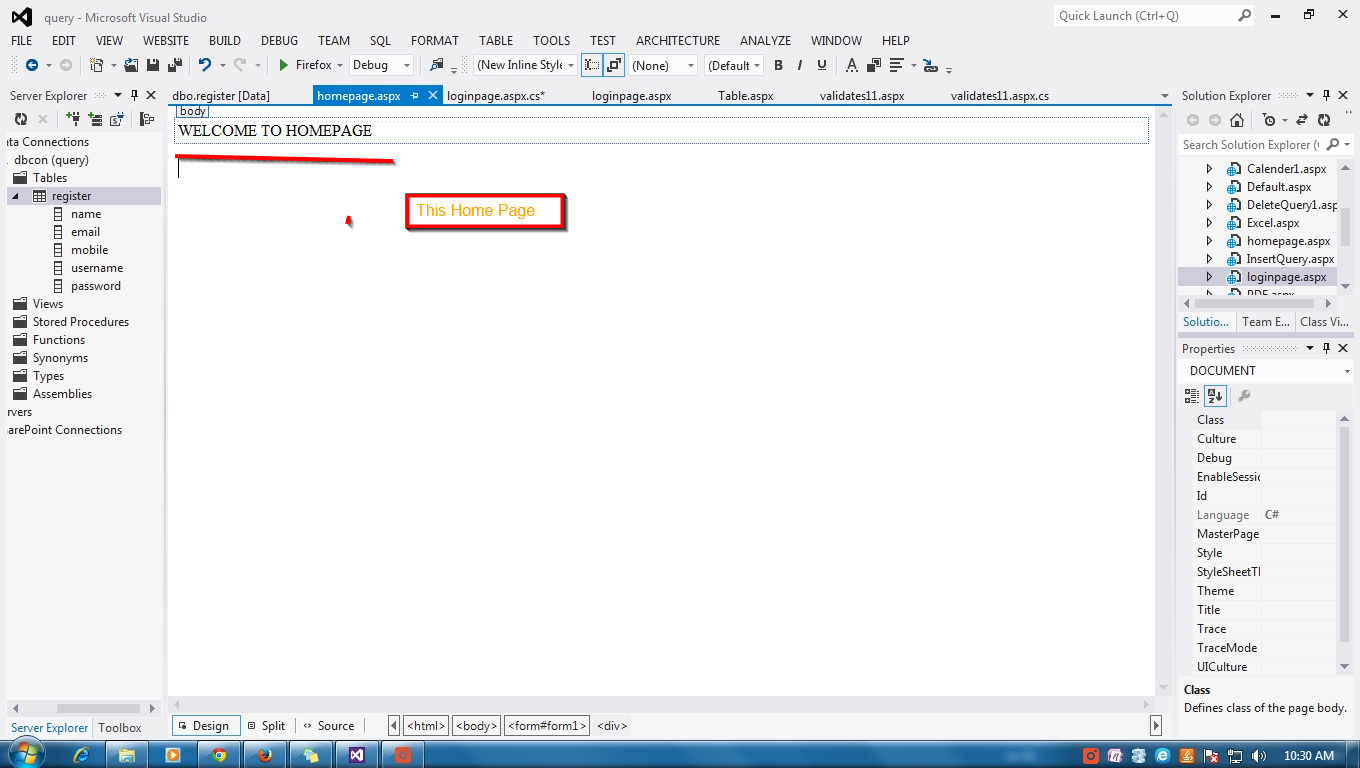Undo the last action
1360x768 pixels.
[x=205, y=65]
